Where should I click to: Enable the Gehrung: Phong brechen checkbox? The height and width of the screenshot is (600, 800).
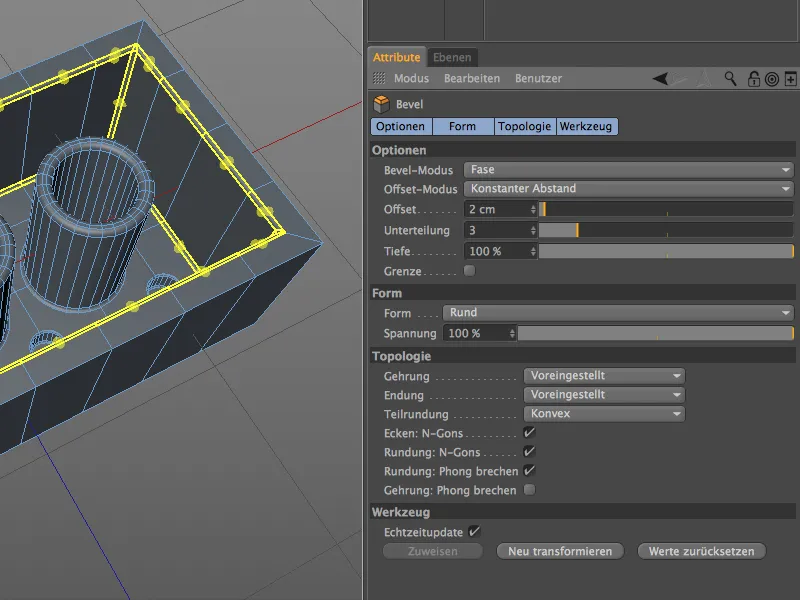pos(529,489)
